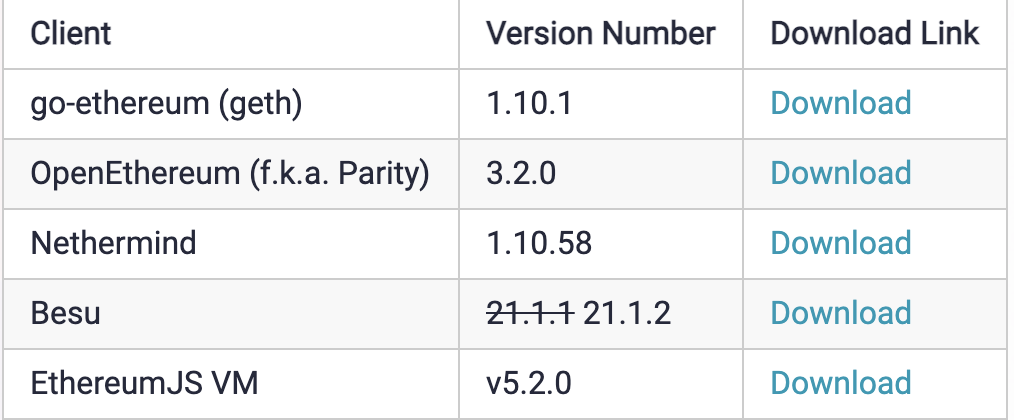Image resolution: width=1014 pixels, height=420 pixels.
Task: Click the Download Link column header
Action: pyautogui.click(x=874, y=33)
